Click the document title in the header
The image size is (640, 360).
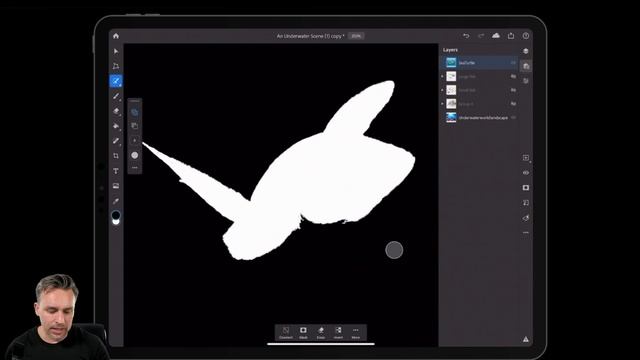click(310, 36)
